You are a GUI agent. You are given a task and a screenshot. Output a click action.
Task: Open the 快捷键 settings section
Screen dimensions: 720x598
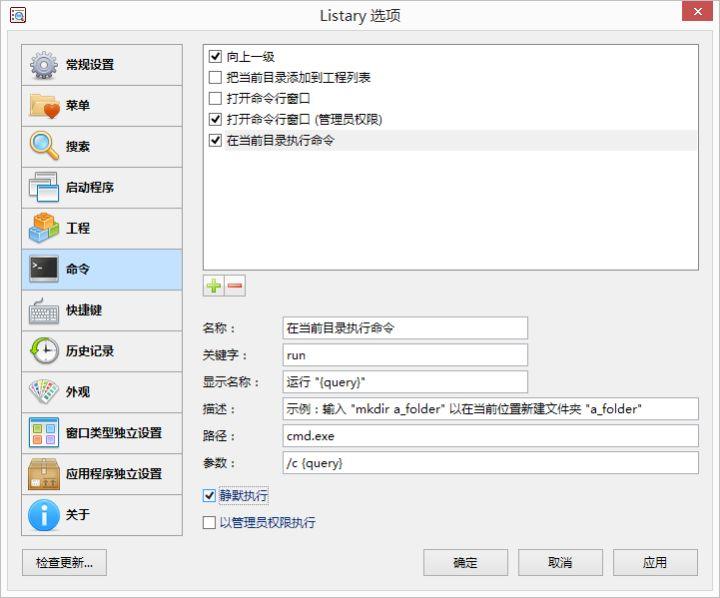pyautogui.click(x=101, y=310)
